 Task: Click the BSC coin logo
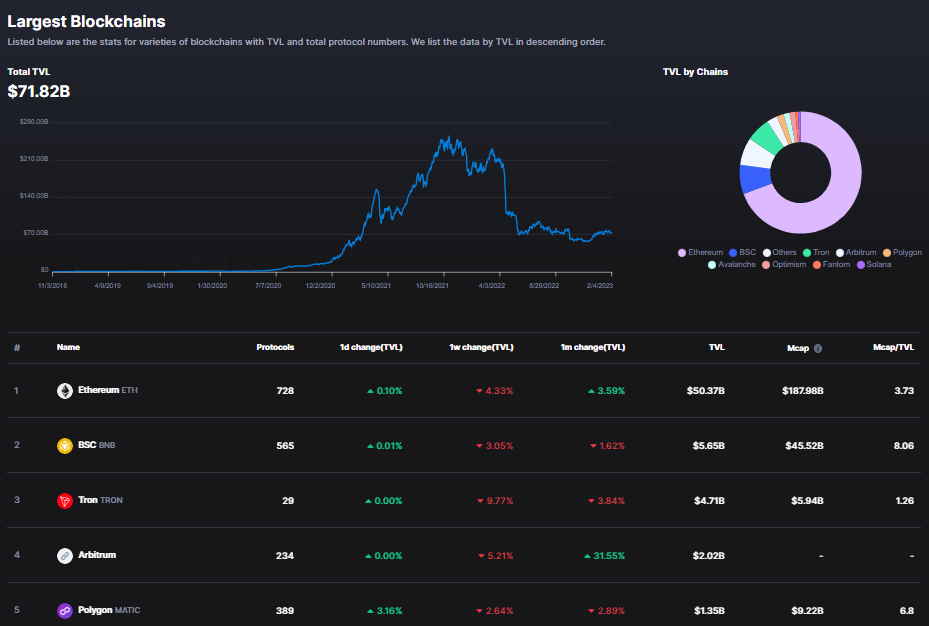pyautogui.click(x=65, y=445)
